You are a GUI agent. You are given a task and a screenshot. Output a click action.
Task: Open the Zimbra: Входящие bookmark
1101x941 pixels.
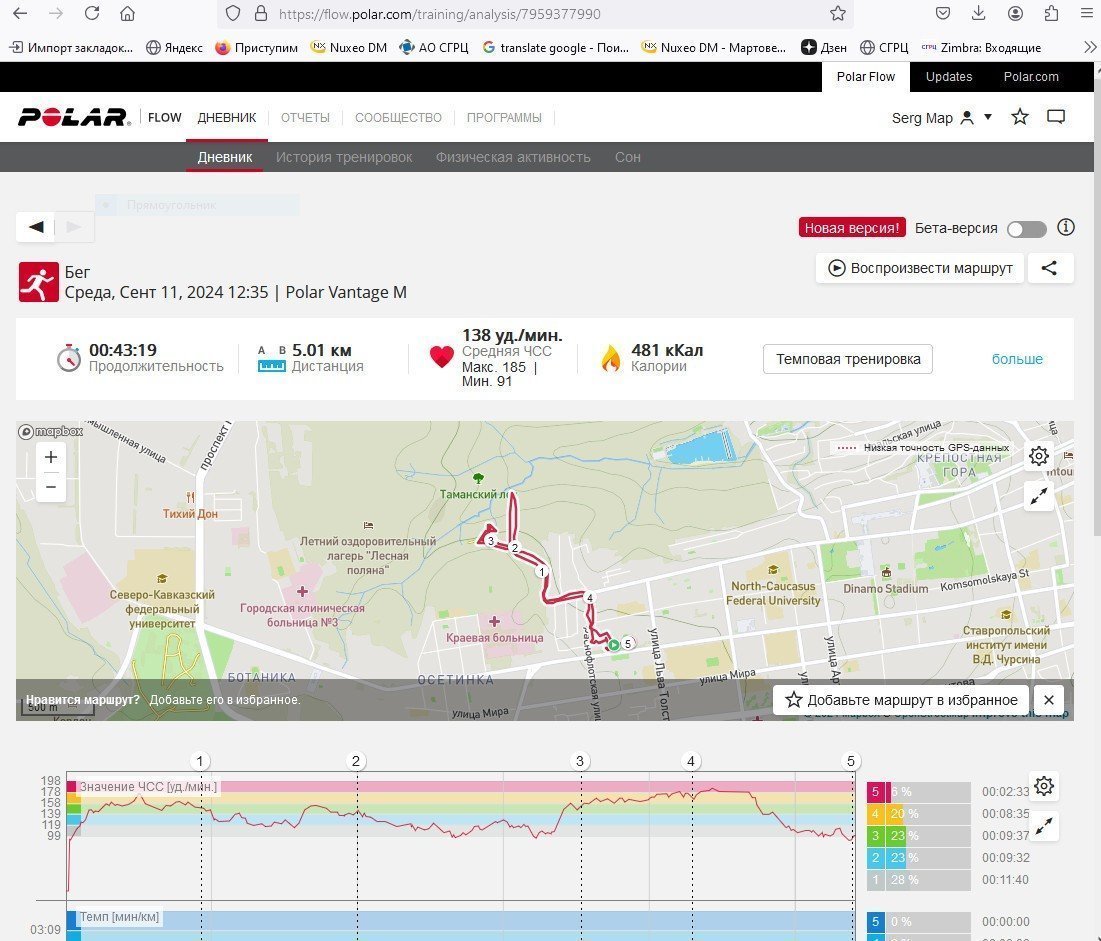click(981, 47)
